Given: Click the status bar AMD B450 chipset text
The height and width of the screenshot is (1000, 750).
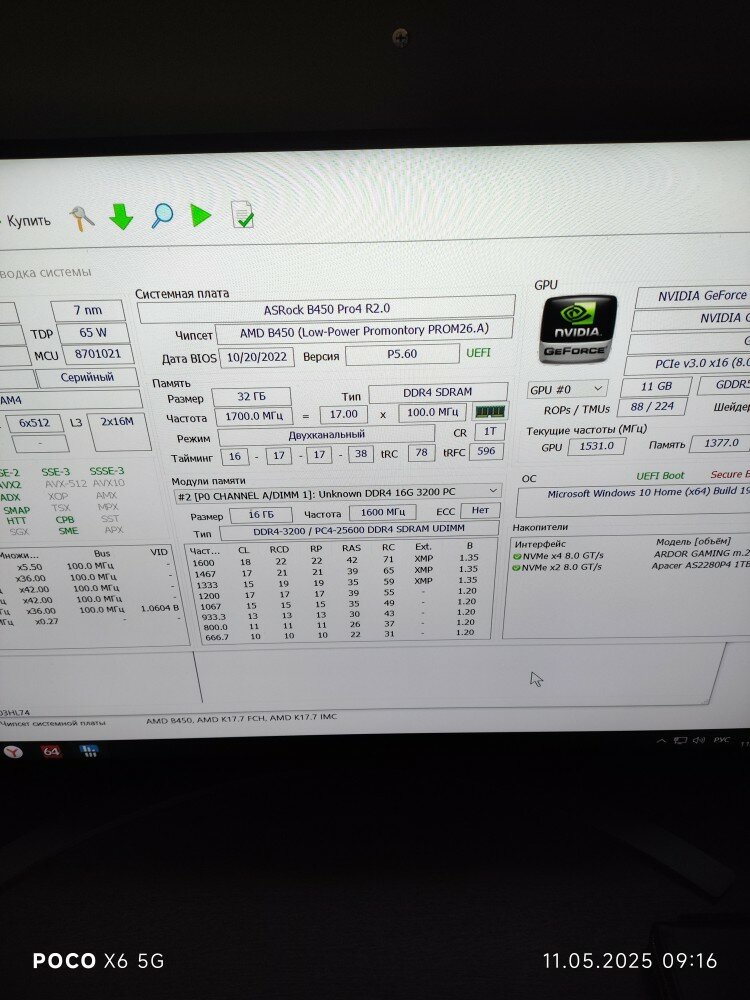Looking at the screenshot, I should coord(242,719).
